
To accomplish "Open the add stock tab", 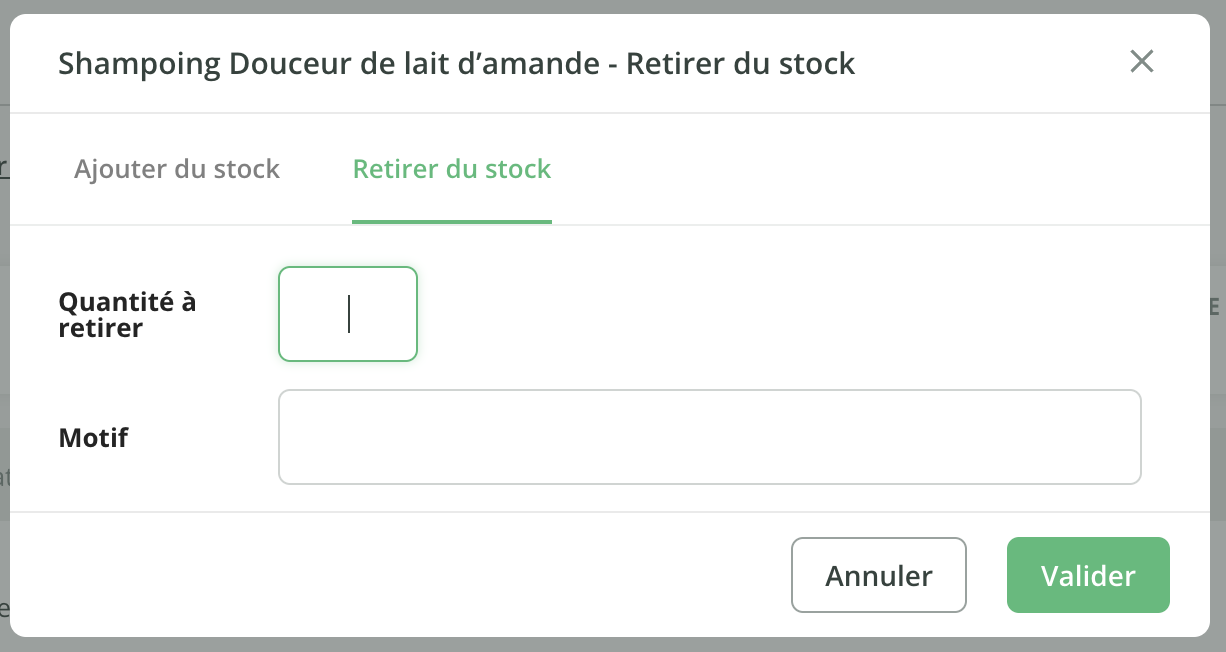I will tap(177, 169).
